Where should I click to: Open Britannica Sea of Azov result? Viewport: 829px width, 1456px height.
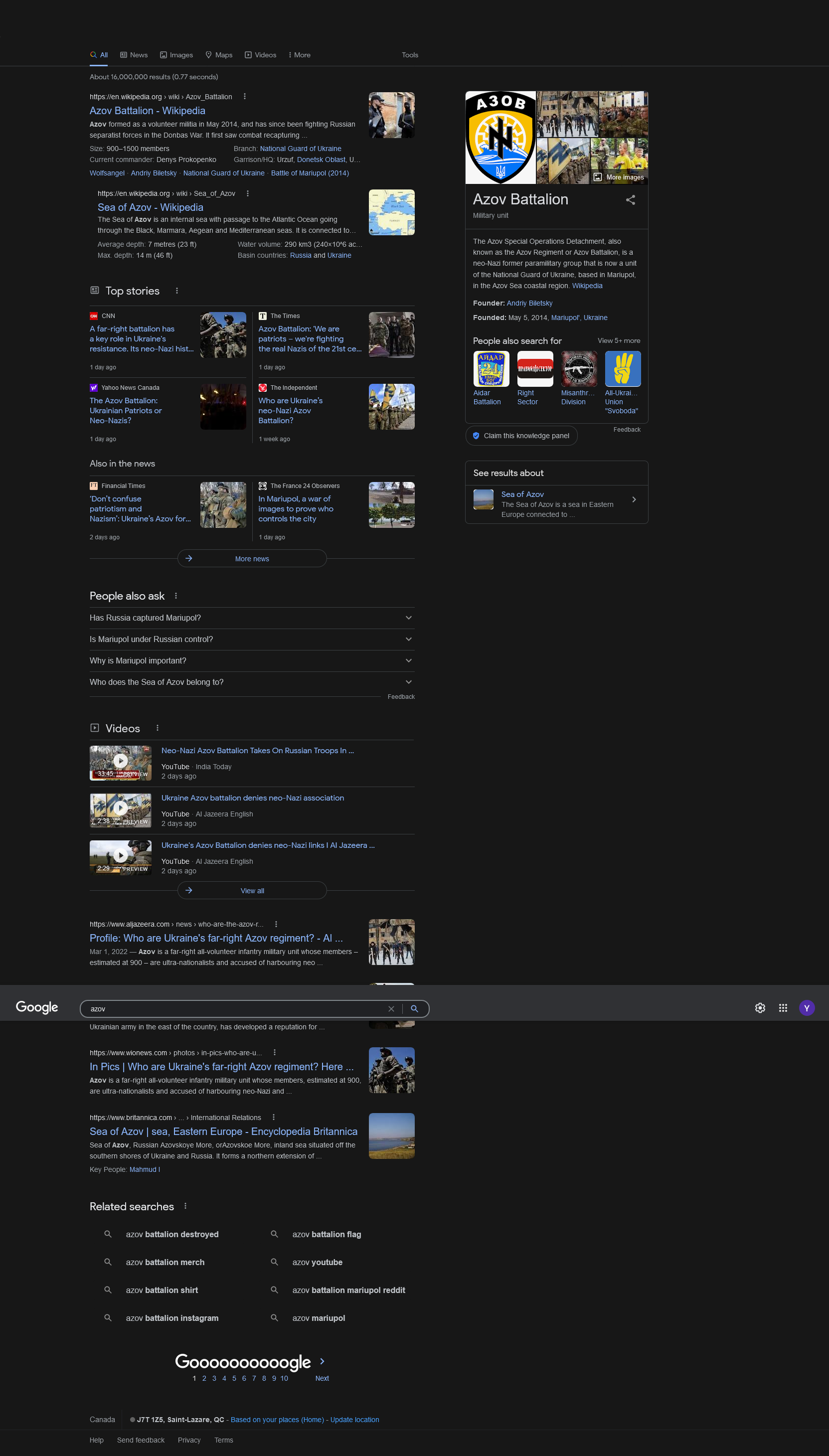(224, 1132)
